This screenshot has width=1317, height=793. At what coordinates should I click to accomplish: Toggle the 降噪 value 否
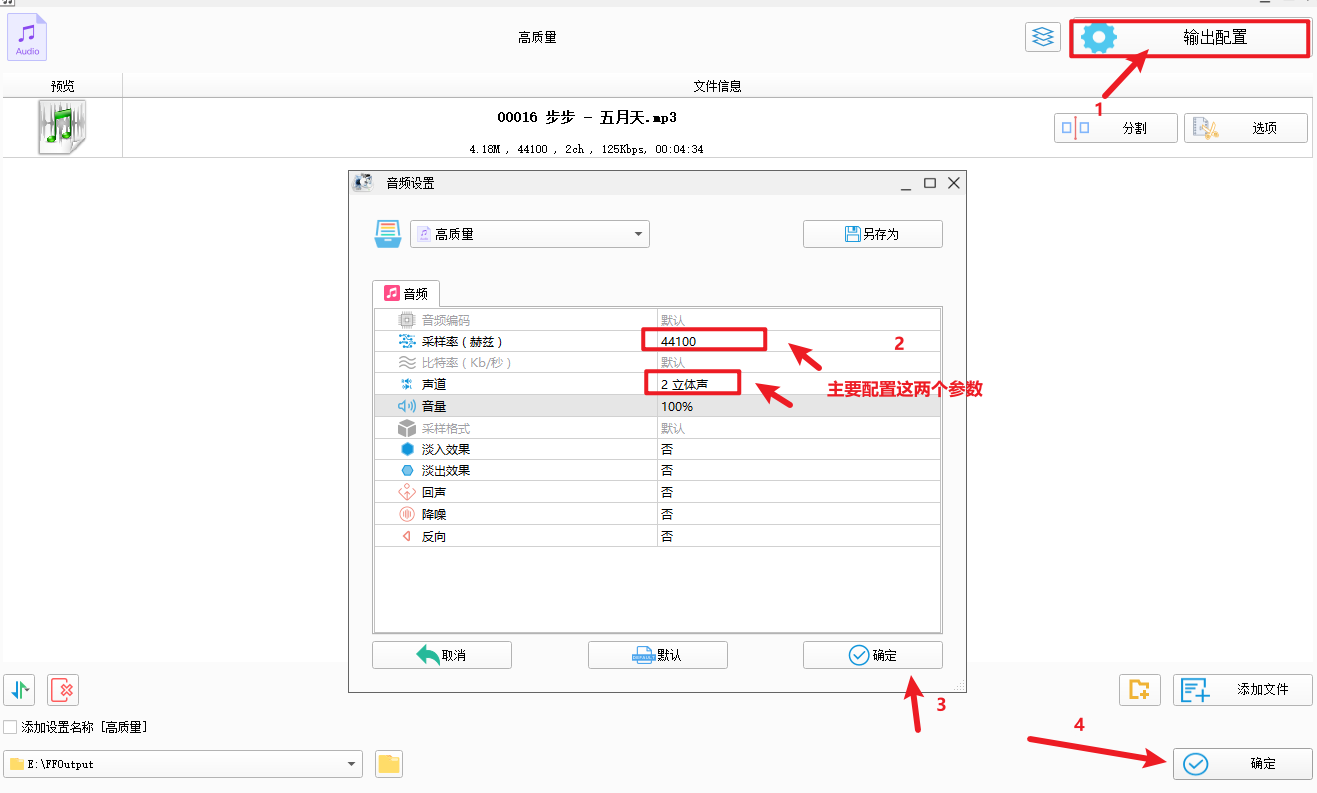coord(667,514)
